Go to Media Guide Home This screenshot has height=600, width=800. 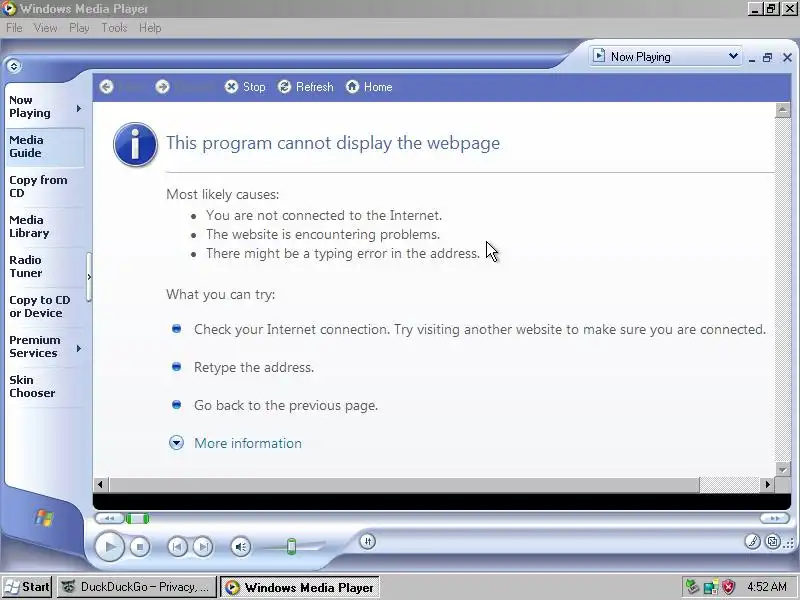pyautogui.click(x=369, y=87)
